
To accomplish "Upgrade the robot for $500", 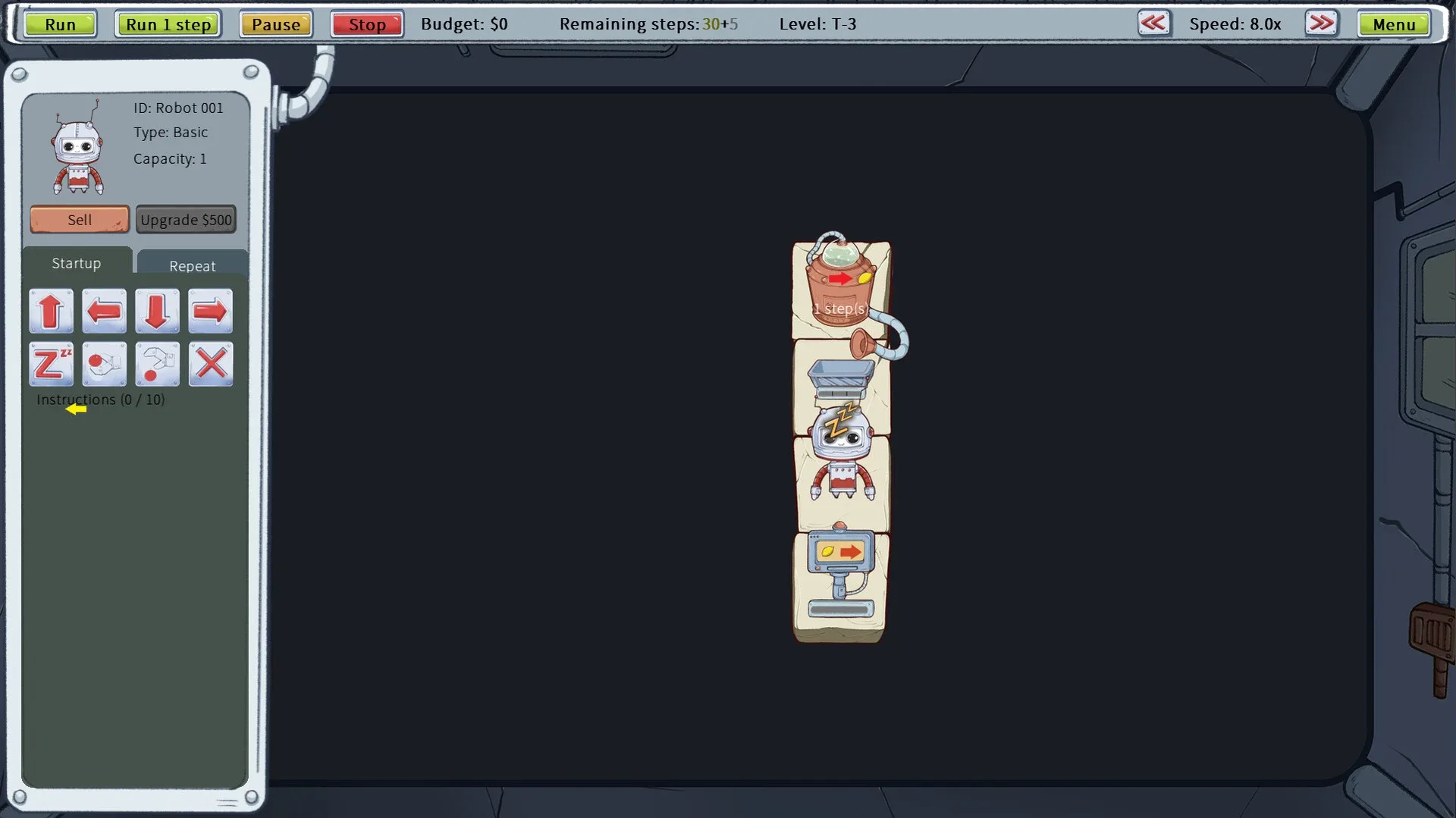I will pos(186,219).
